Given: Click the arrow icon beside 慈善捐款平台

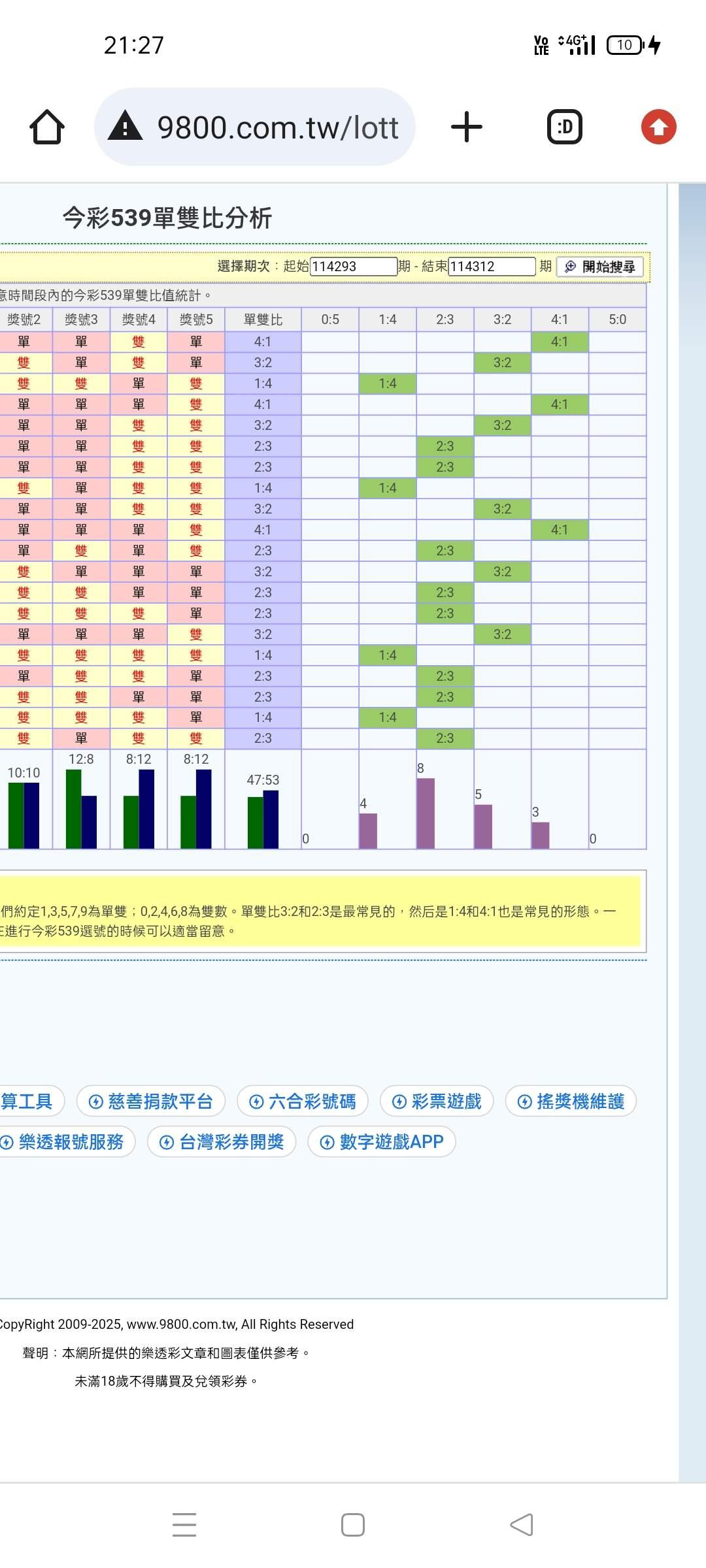Looking at the screenshot, I should coord(96,1102).
